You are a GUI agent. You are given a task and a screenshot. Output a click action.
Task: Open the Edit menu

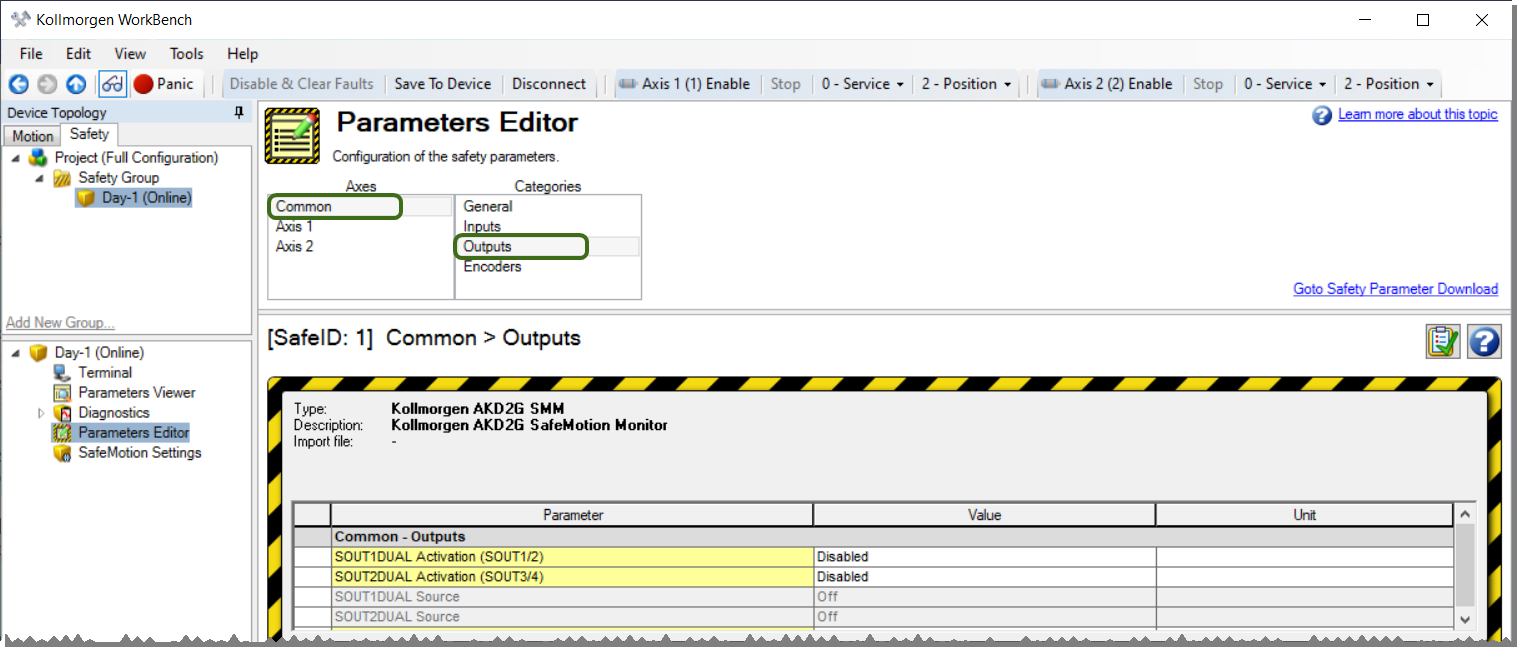click(x=78, y=54)
